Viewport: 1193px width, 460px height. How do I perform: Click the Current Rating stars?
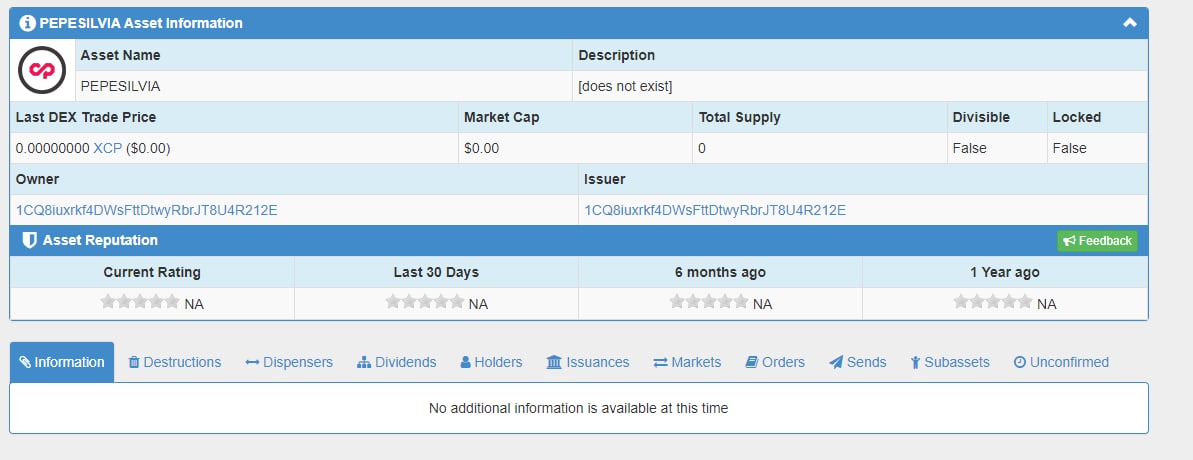[x=140, y=302]
